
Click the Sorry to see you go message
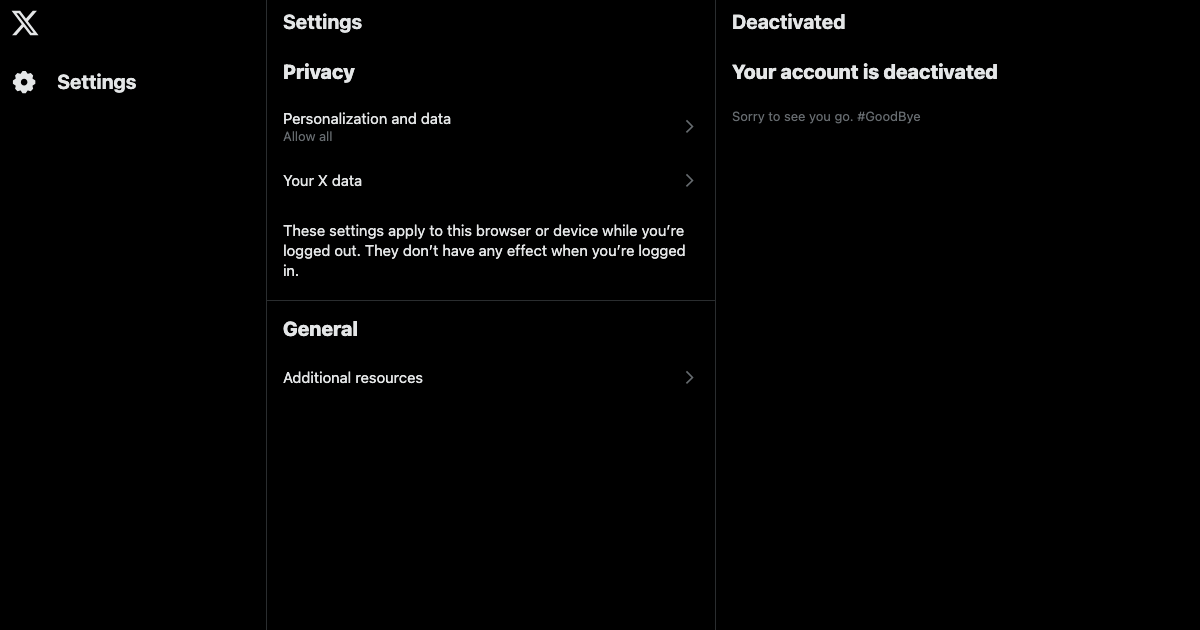[792, 117]
